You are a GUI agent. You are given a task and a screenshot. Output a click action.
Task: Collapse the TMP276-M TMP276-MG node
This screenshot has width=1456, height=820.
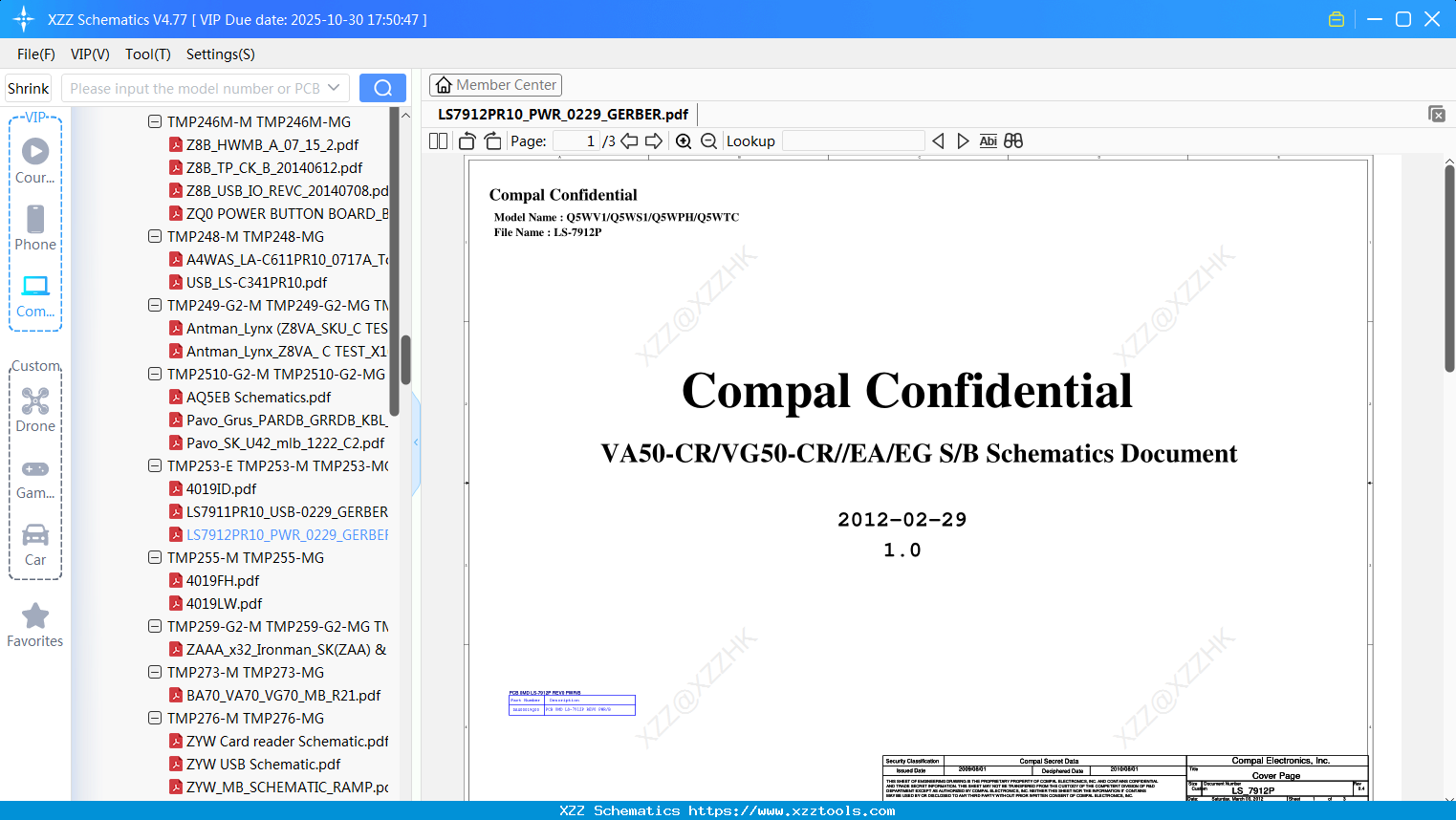coord(155,719)
